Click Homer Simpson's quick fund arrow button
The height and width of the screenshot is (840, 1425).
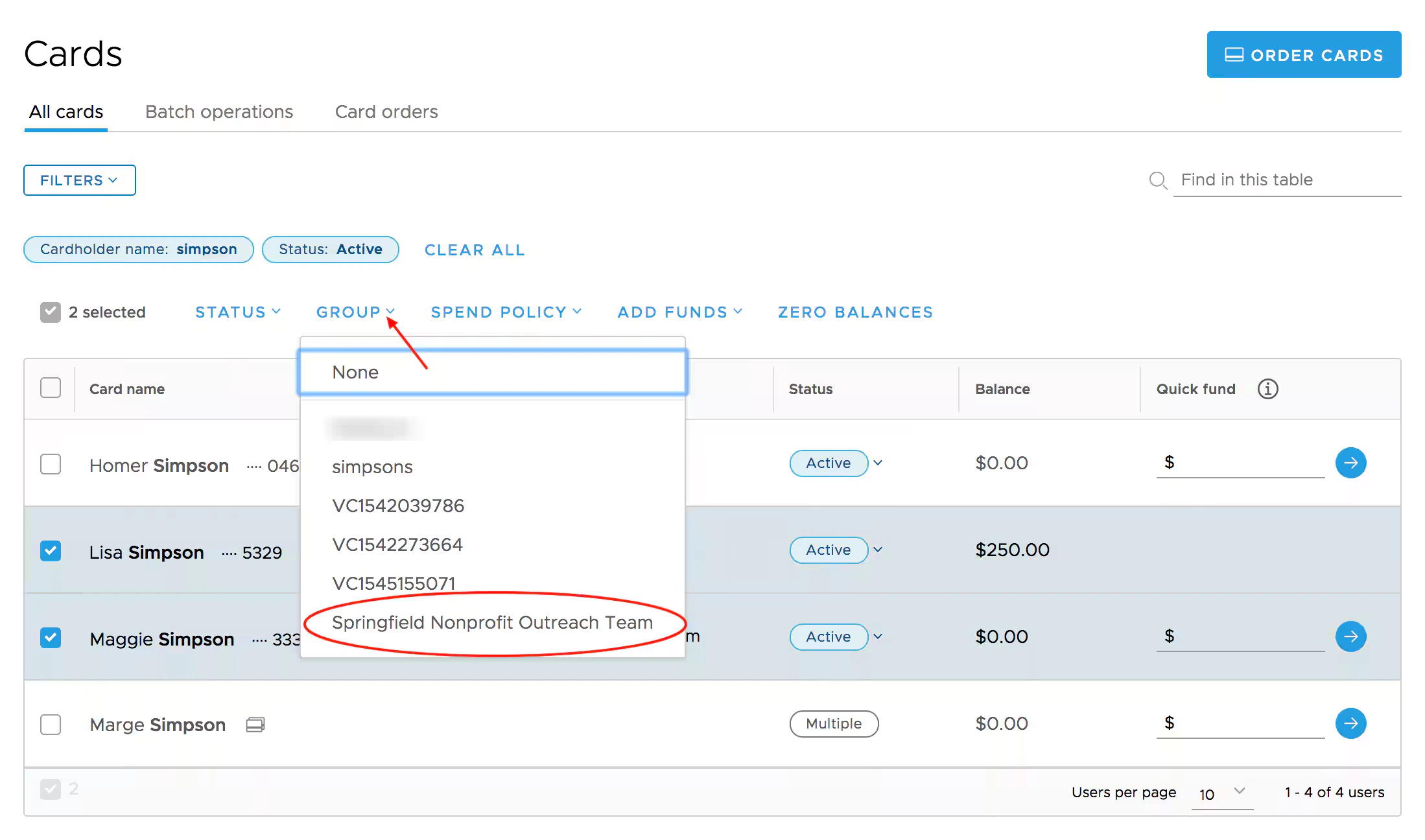pos(1350,463)
